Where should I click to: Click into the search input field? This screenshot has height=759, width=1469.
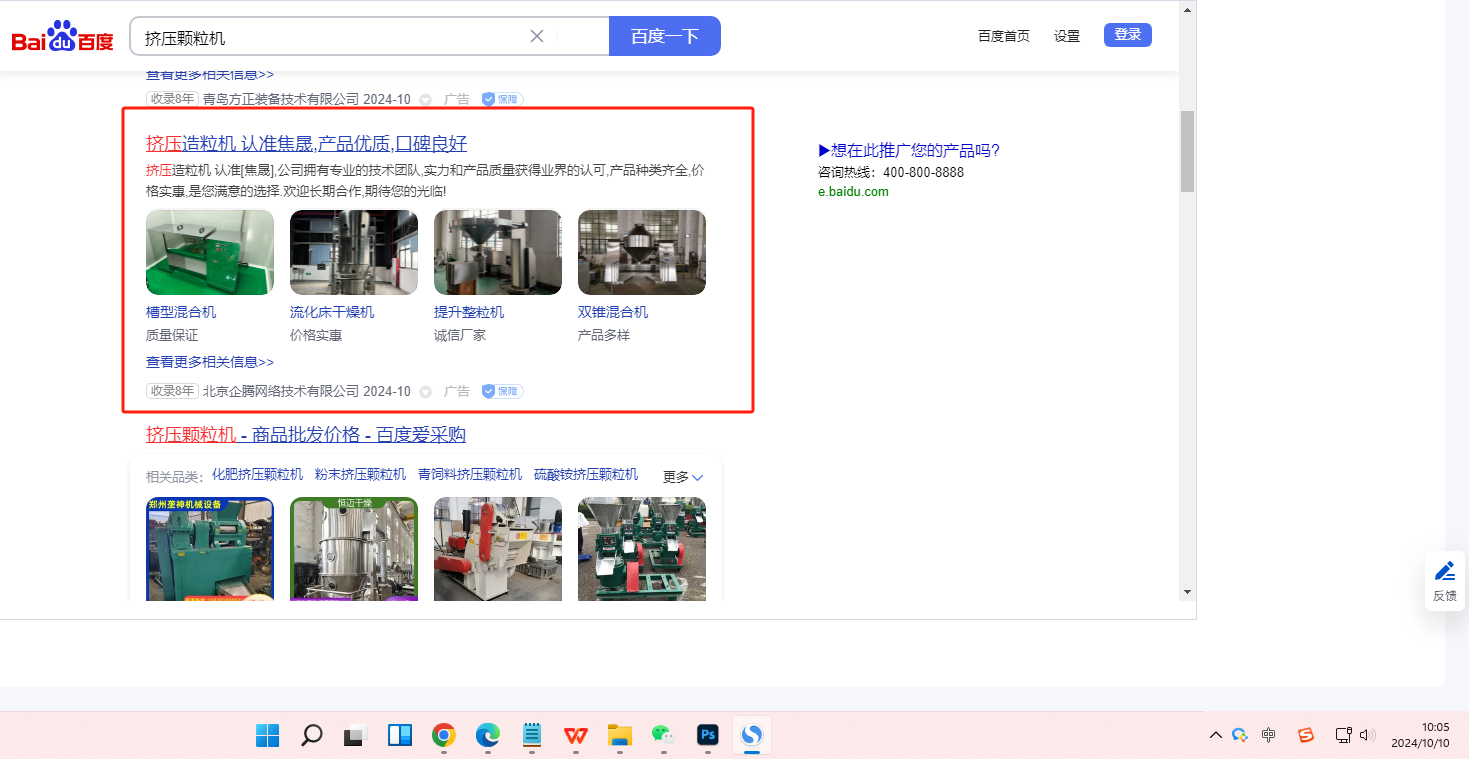(x=330, y=37)
